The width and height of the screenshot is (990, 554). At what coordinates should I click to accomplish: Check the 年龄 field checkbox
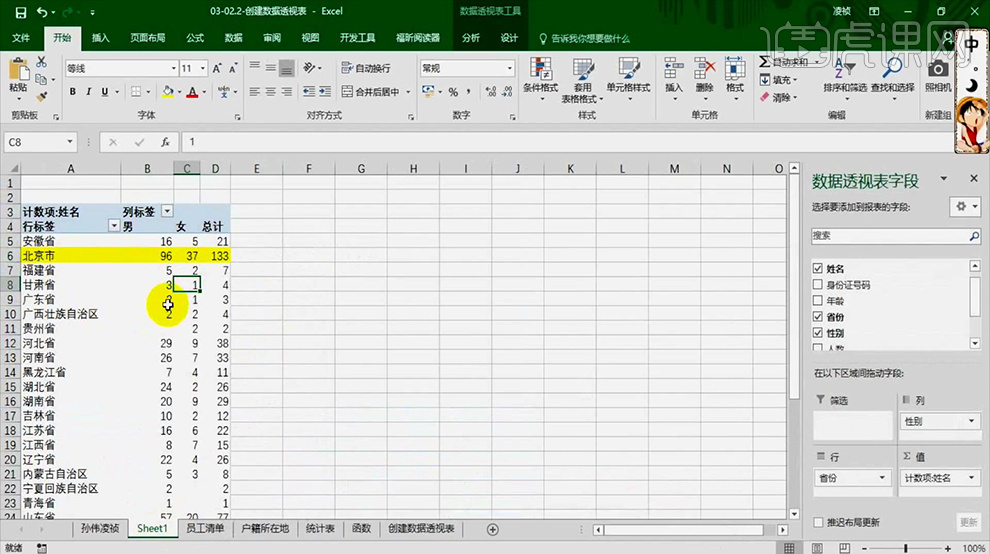pyautogui.click(x=818, y=301)
